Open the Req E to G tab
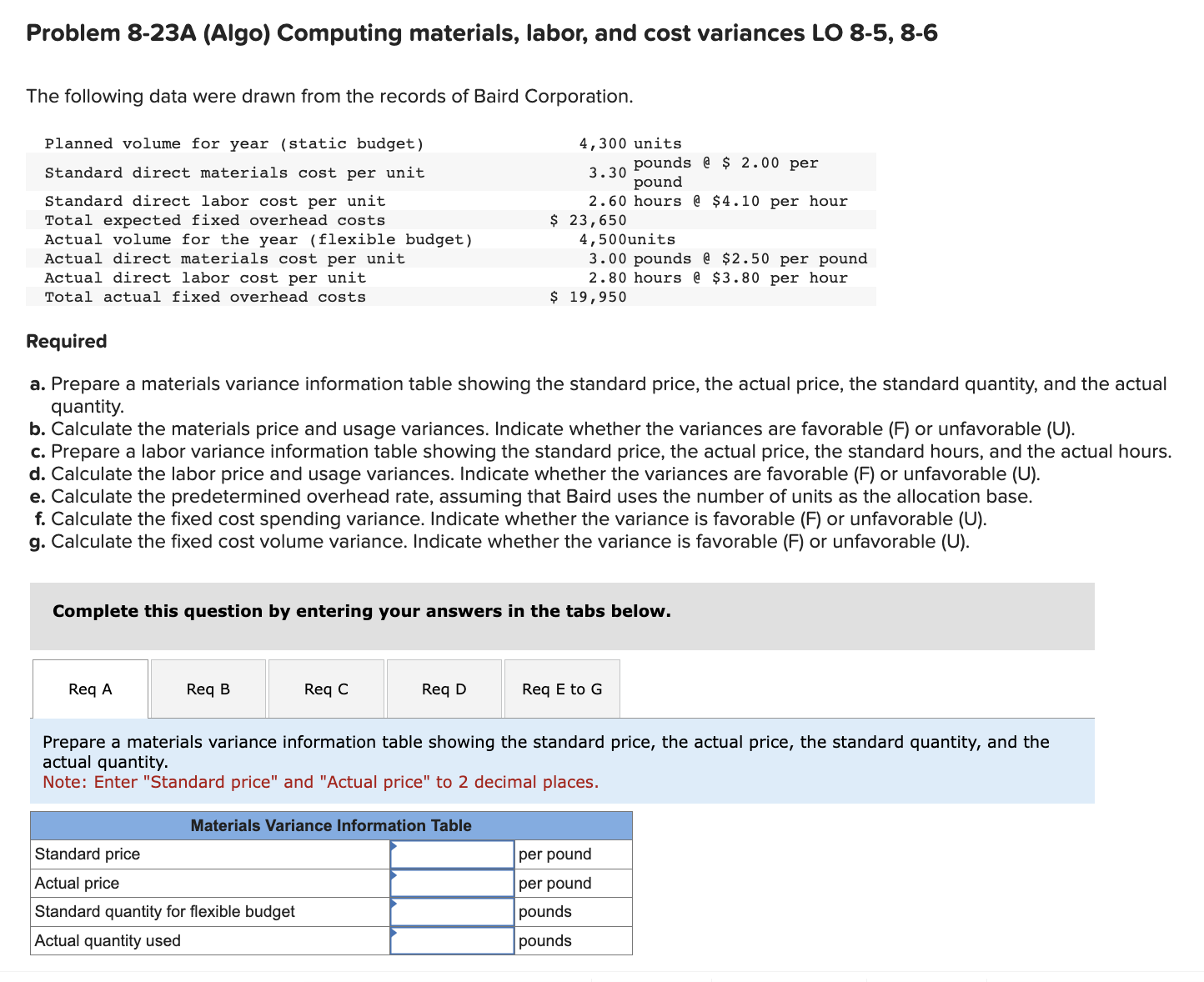Screen dimensions: 1204x982 561,689
